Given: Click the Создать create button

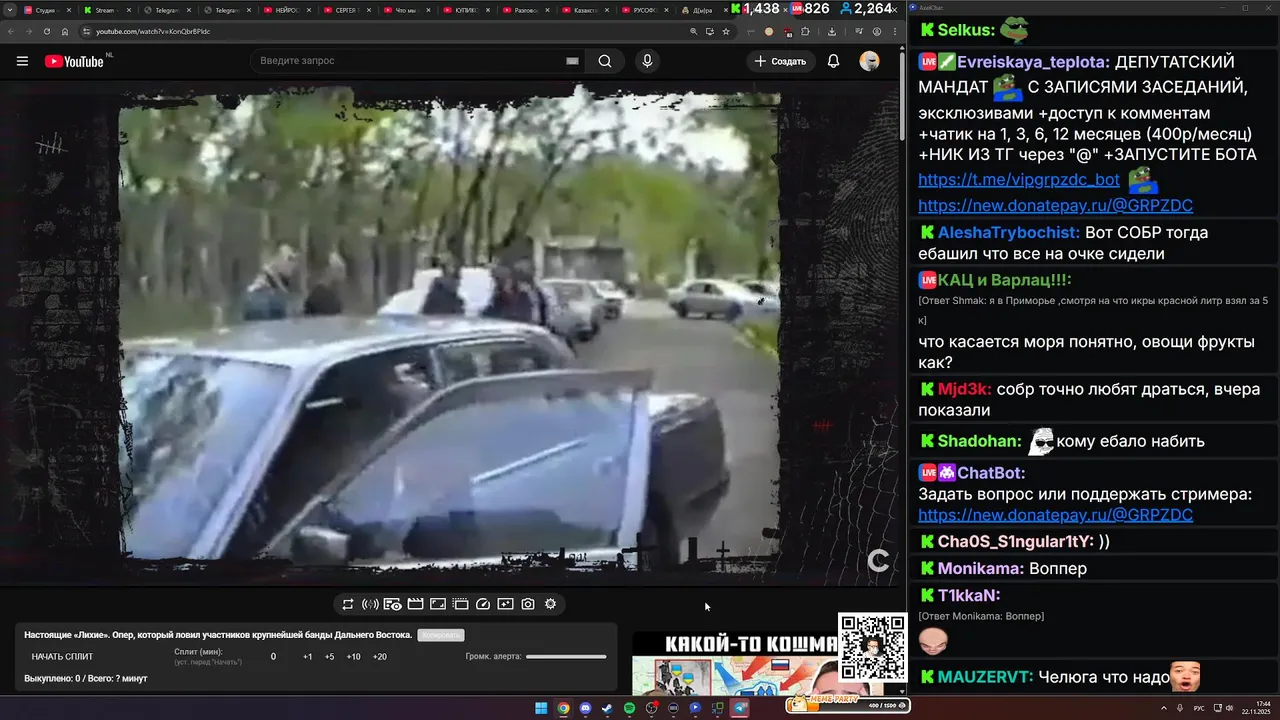Looking at the screenshot, I should coord(780,61).
